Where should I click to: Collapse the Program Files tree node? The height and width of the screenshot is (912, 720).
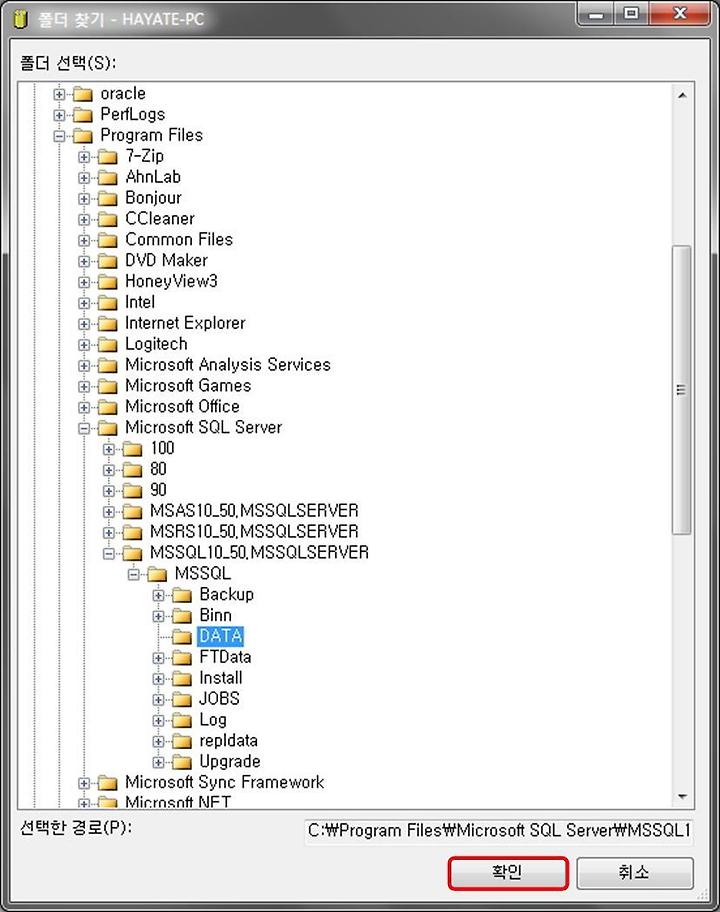click(59, 136)
